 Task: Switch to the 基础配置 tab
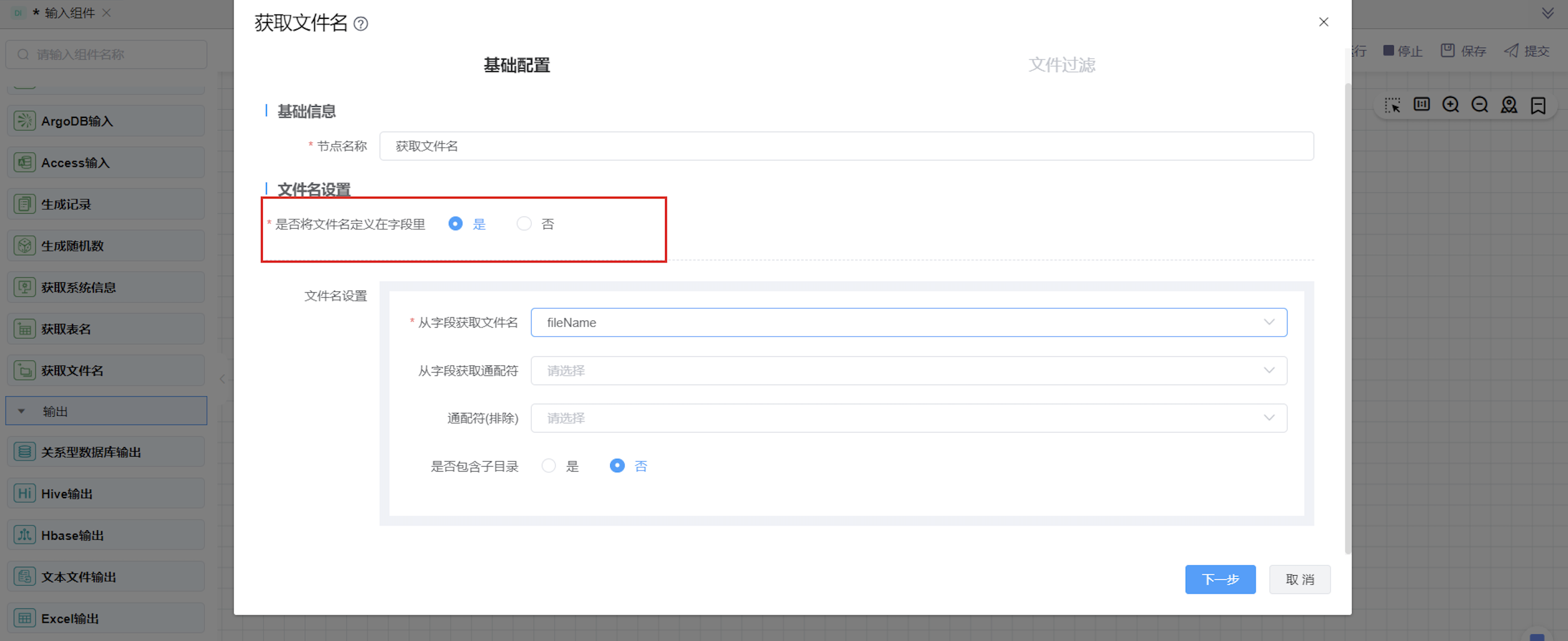(516, 65)
